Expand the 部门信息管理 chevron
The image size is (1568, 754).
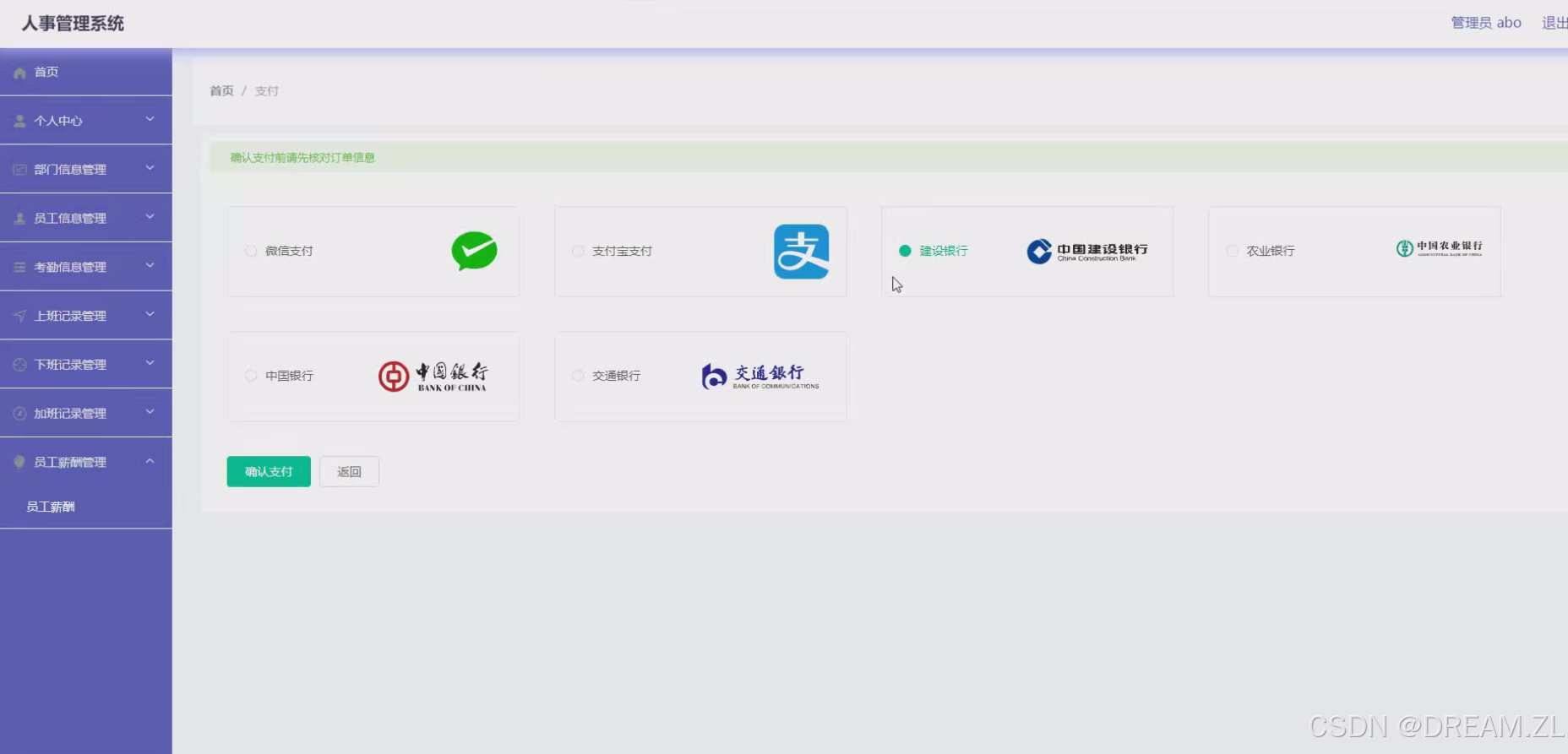pos(150,168)
